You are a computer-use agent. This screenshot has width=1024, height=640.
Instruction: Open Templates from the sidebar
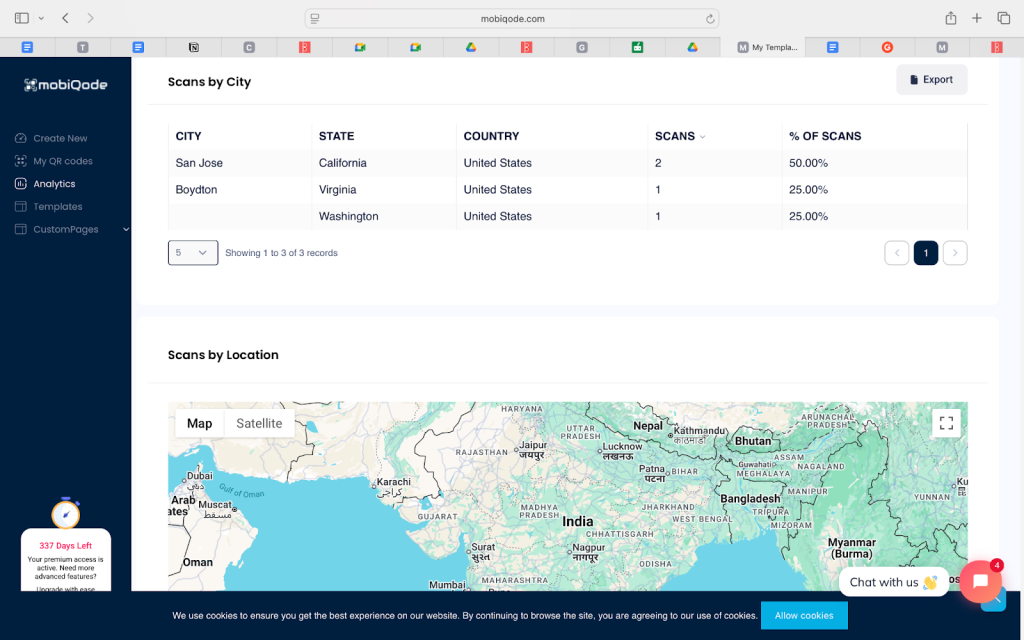pyautogui.click(x=57, y=207)
